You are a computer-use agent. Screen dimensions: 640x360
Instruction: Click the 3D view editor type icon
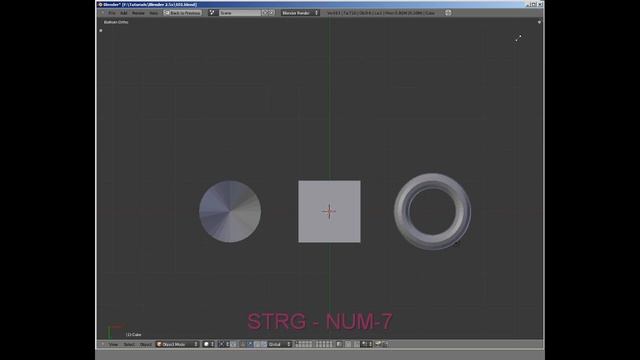(102, 344)
